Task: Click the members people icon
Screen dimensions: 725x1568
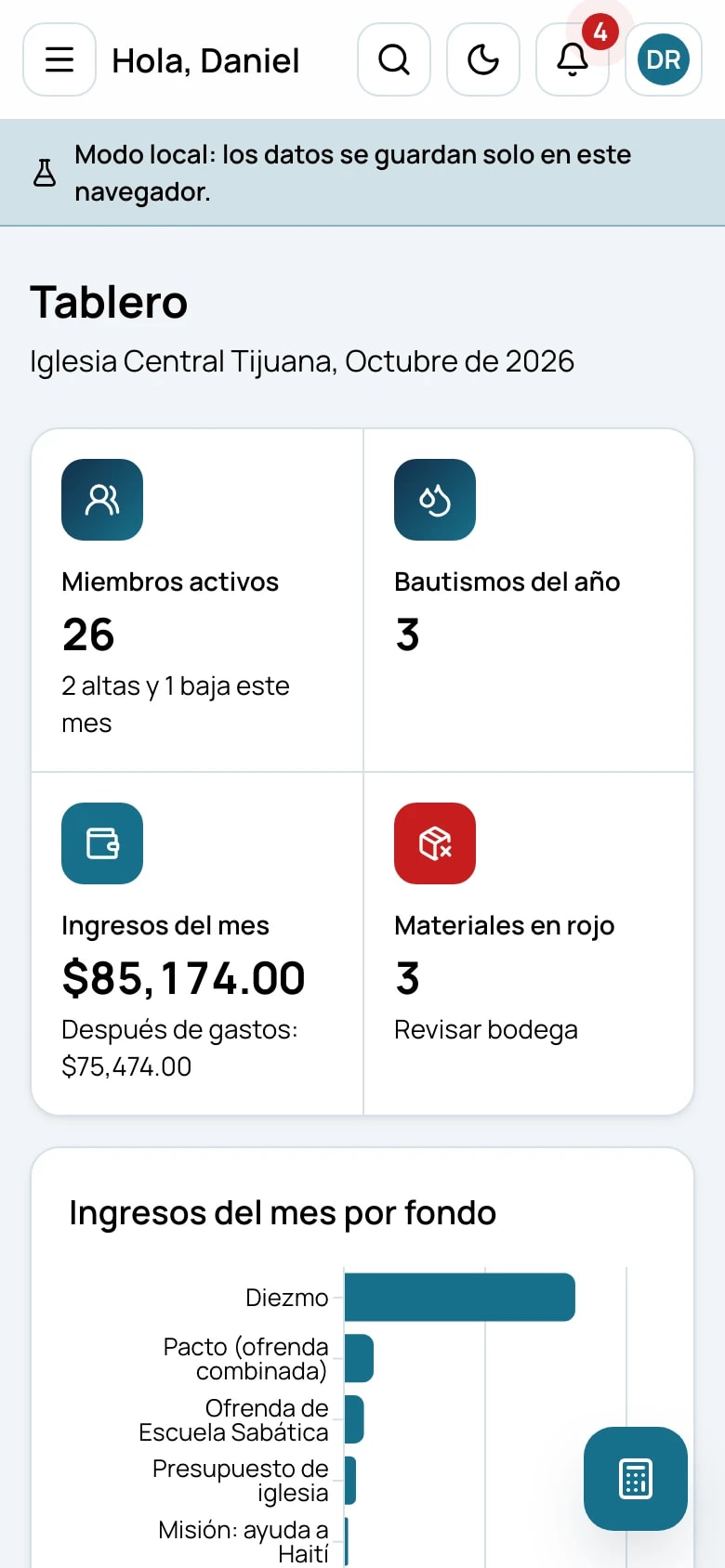Action: click(102, 500)
